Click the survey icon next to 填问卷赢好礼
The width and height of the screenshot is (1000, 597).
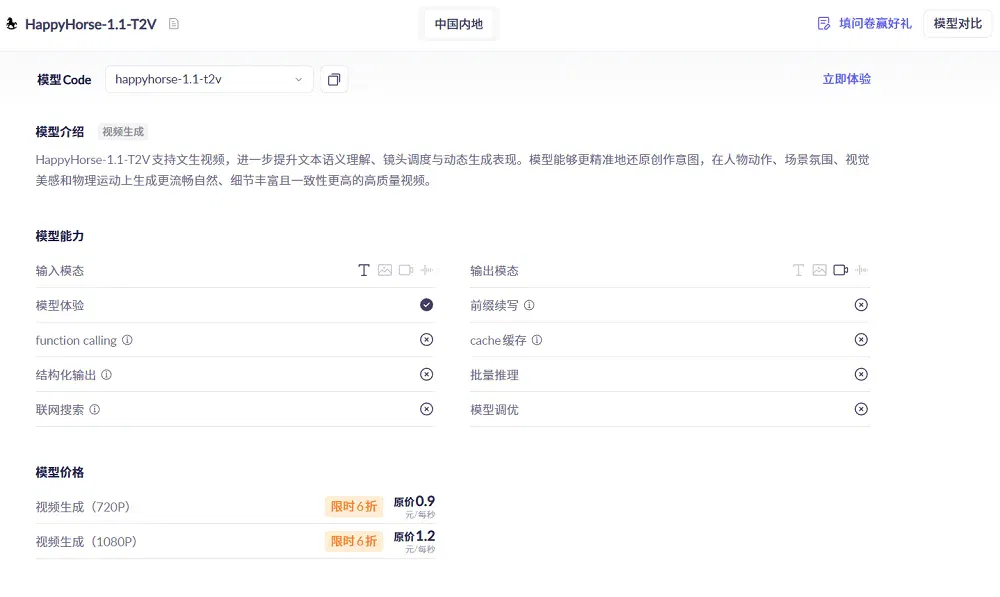click(824, 24)
